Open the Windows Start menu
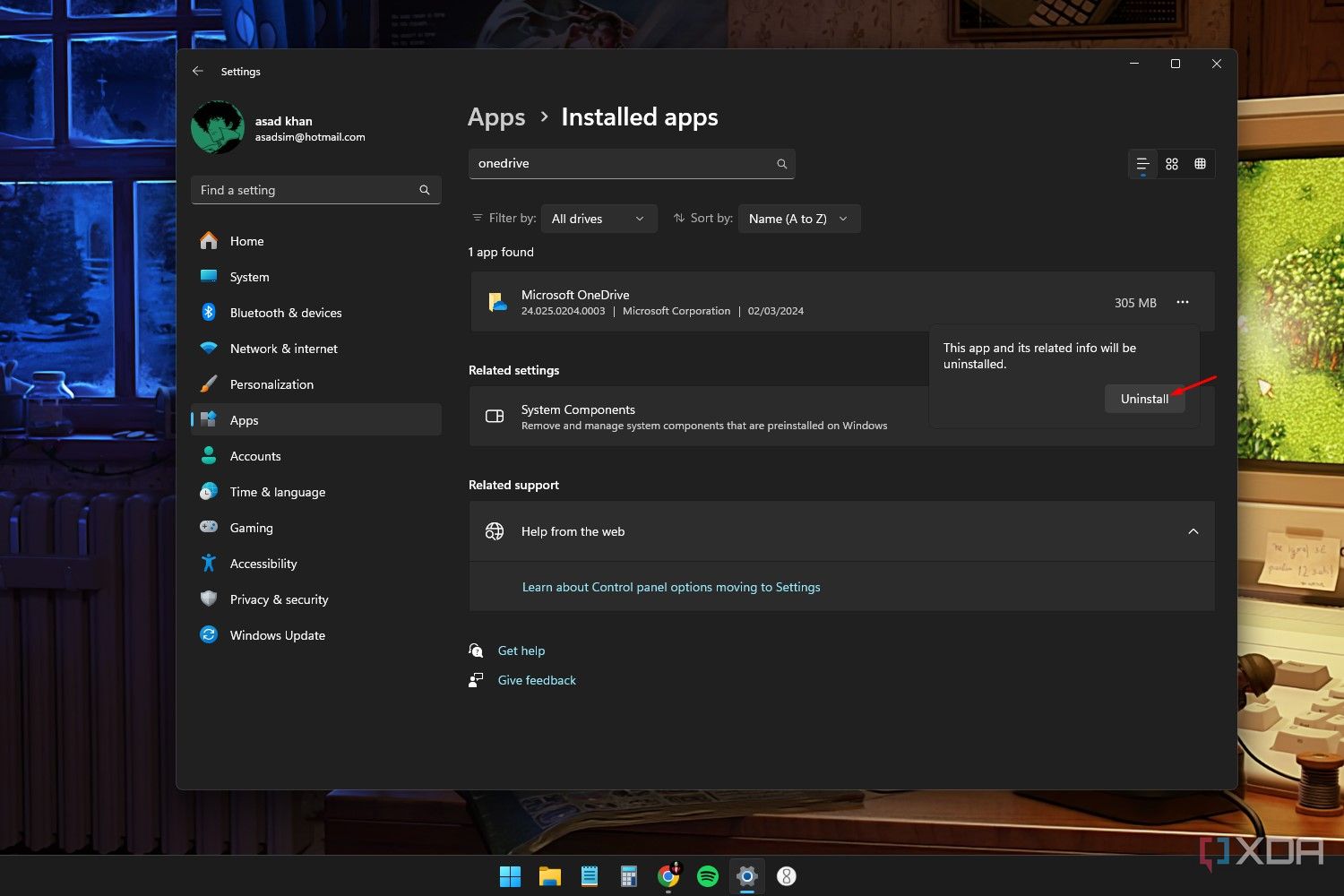The height and width of the screenshot is (896, 1344). click(510, 876)
